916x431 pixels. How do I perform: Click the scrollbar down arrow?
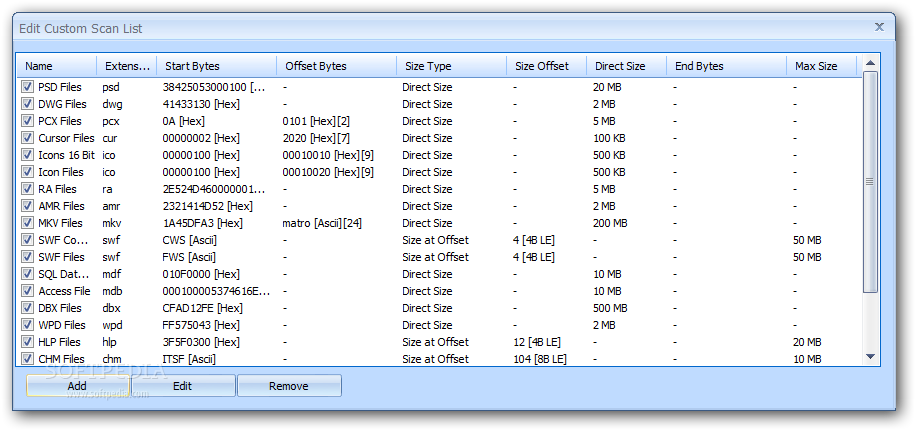click(x=870, y=356)
